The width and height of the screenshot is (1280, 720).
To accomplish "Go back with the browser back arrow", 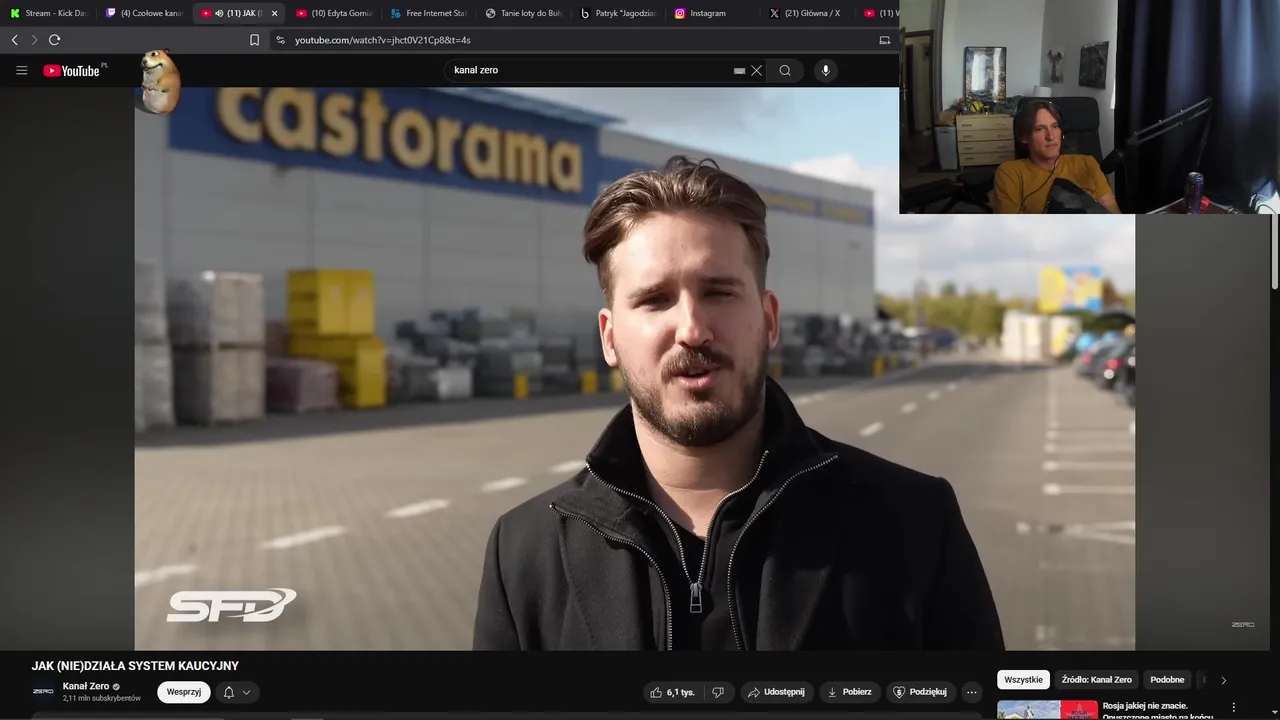I will 14,40.
